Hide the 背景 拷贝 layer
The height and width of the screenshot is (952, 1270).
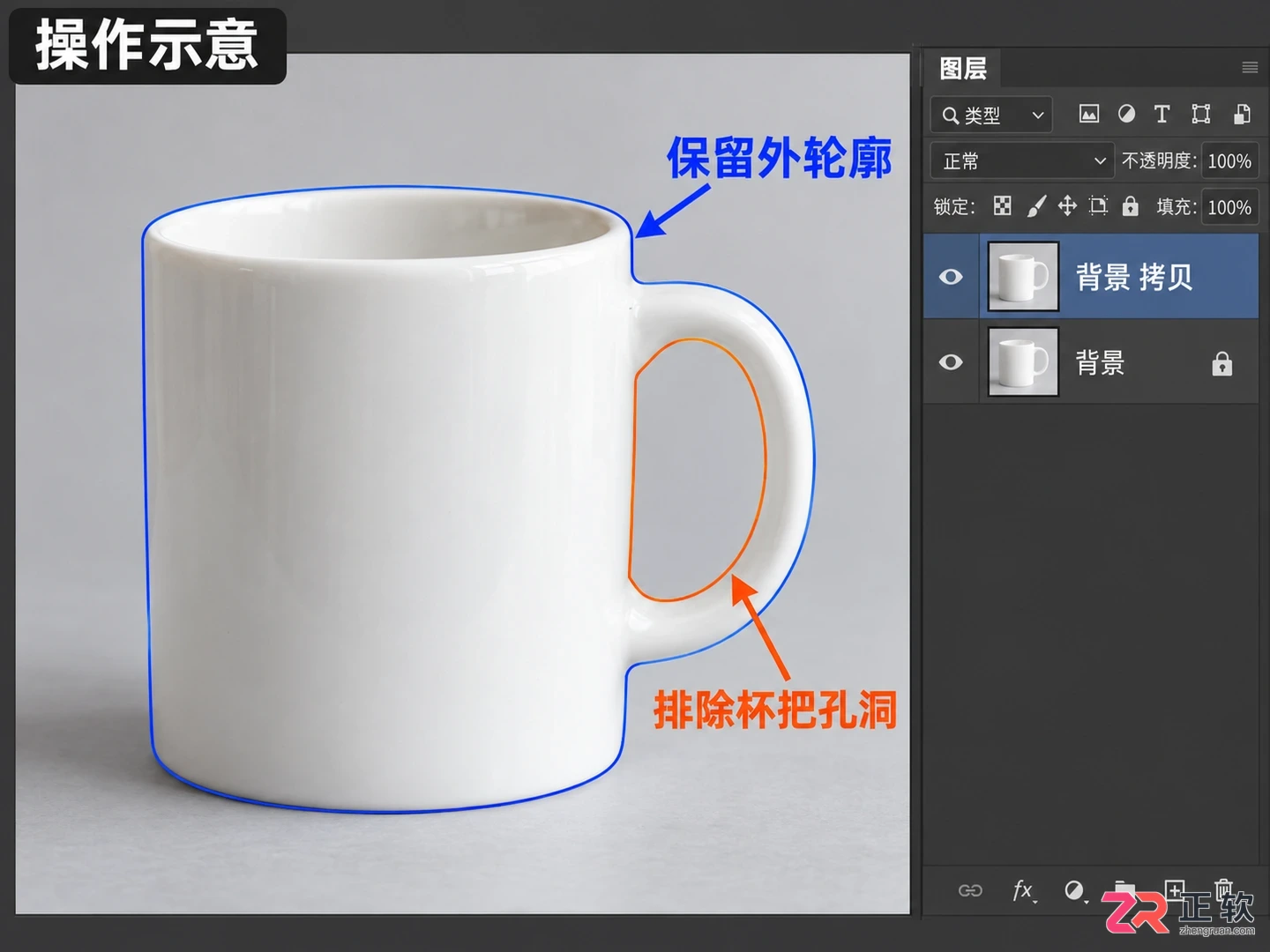point(951,277)
